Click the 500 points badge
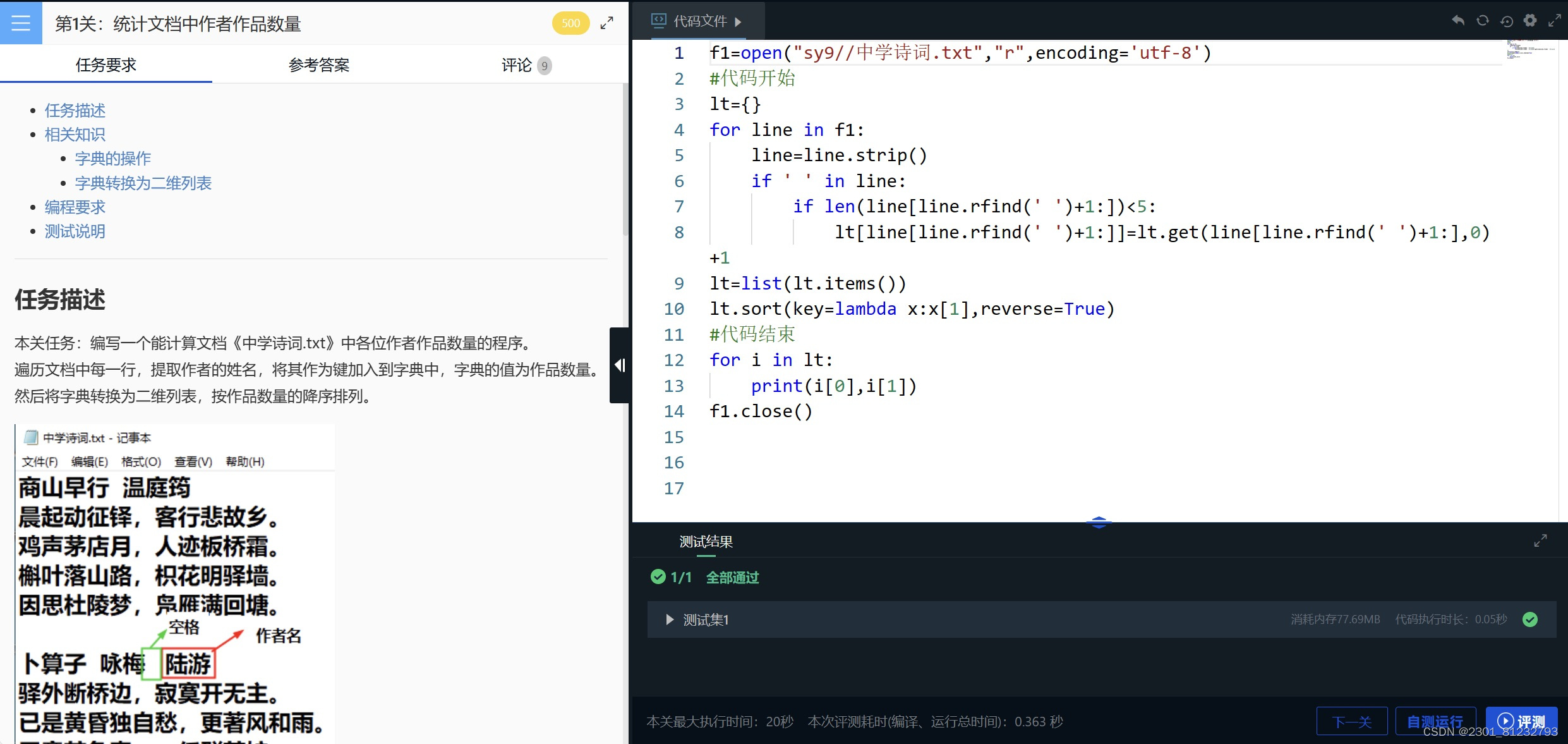 570,23
